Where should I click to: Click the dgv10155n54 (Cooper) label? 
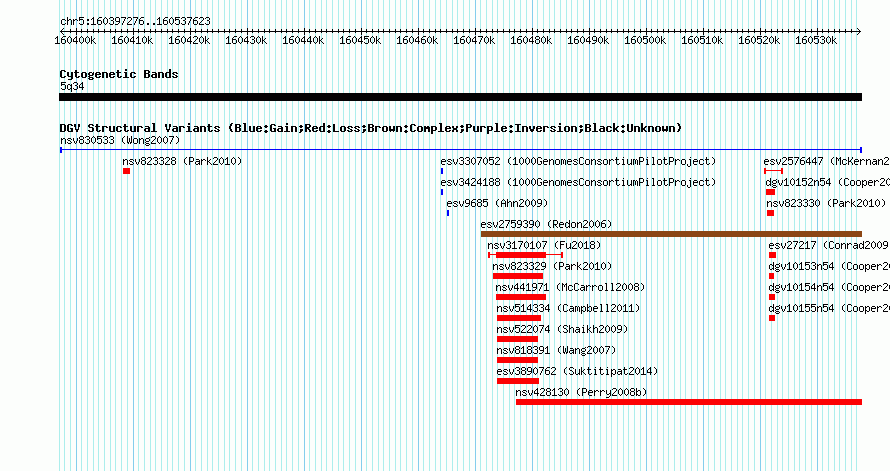click(x=829, y=308)
